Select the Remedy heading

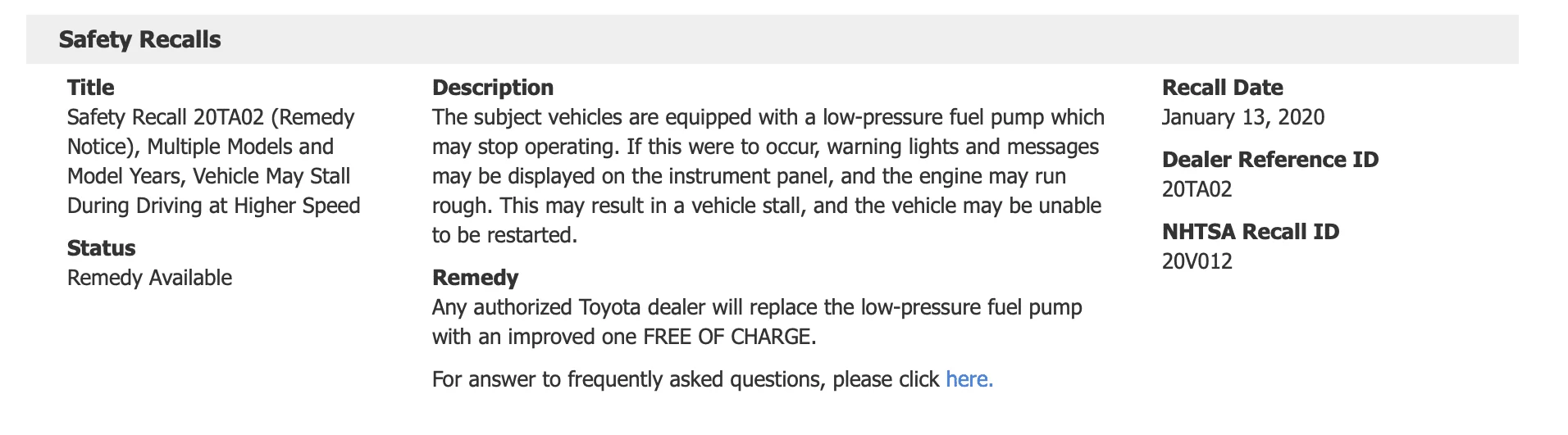click(476, 278)
